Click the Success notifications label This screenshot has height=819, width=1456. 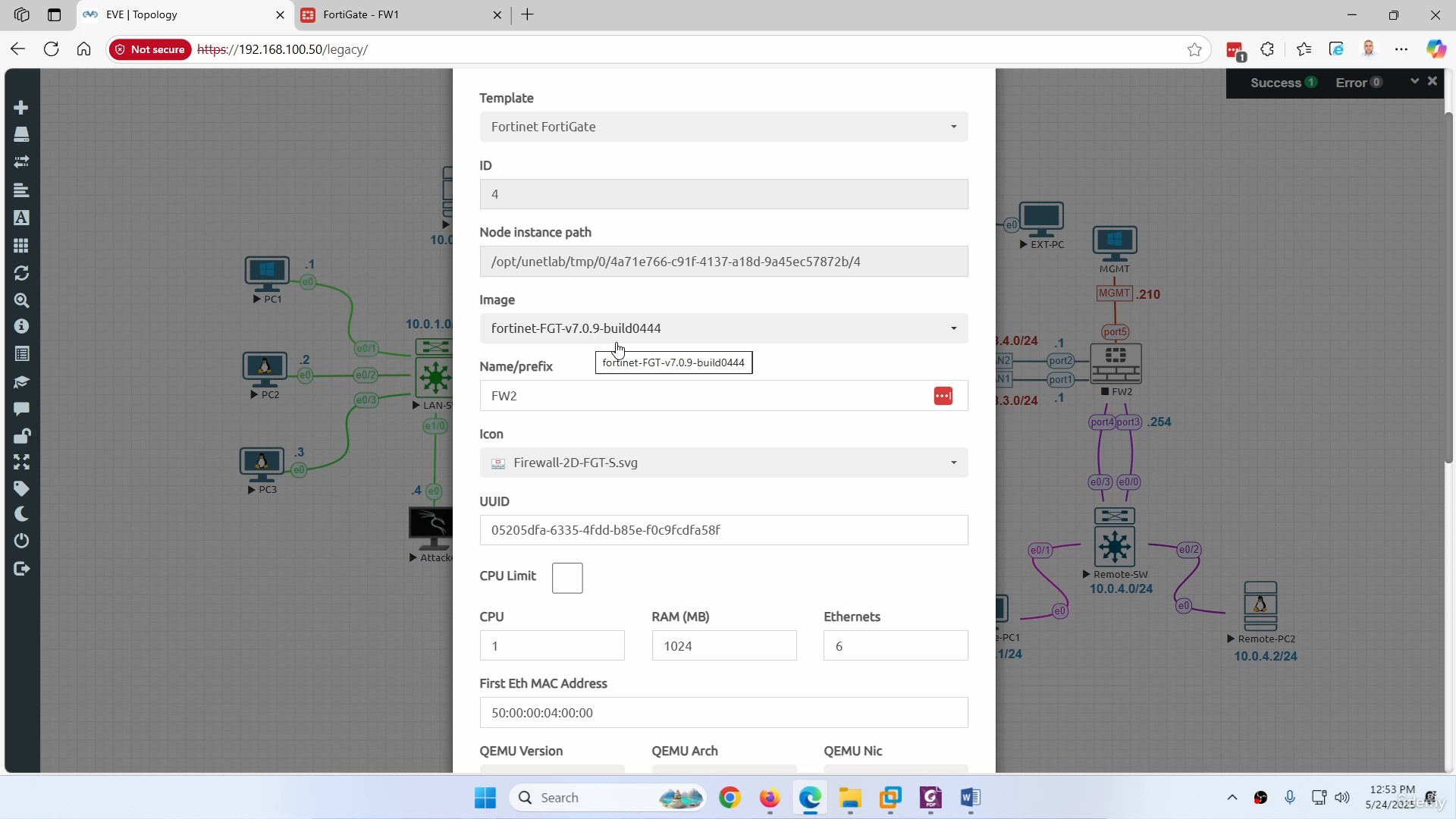[x=1276, y=83]
